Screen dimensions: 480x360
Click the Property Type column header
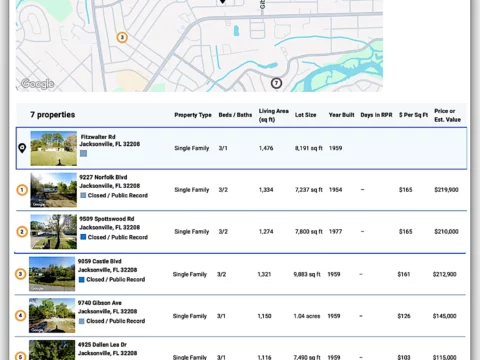click(193, 115)
